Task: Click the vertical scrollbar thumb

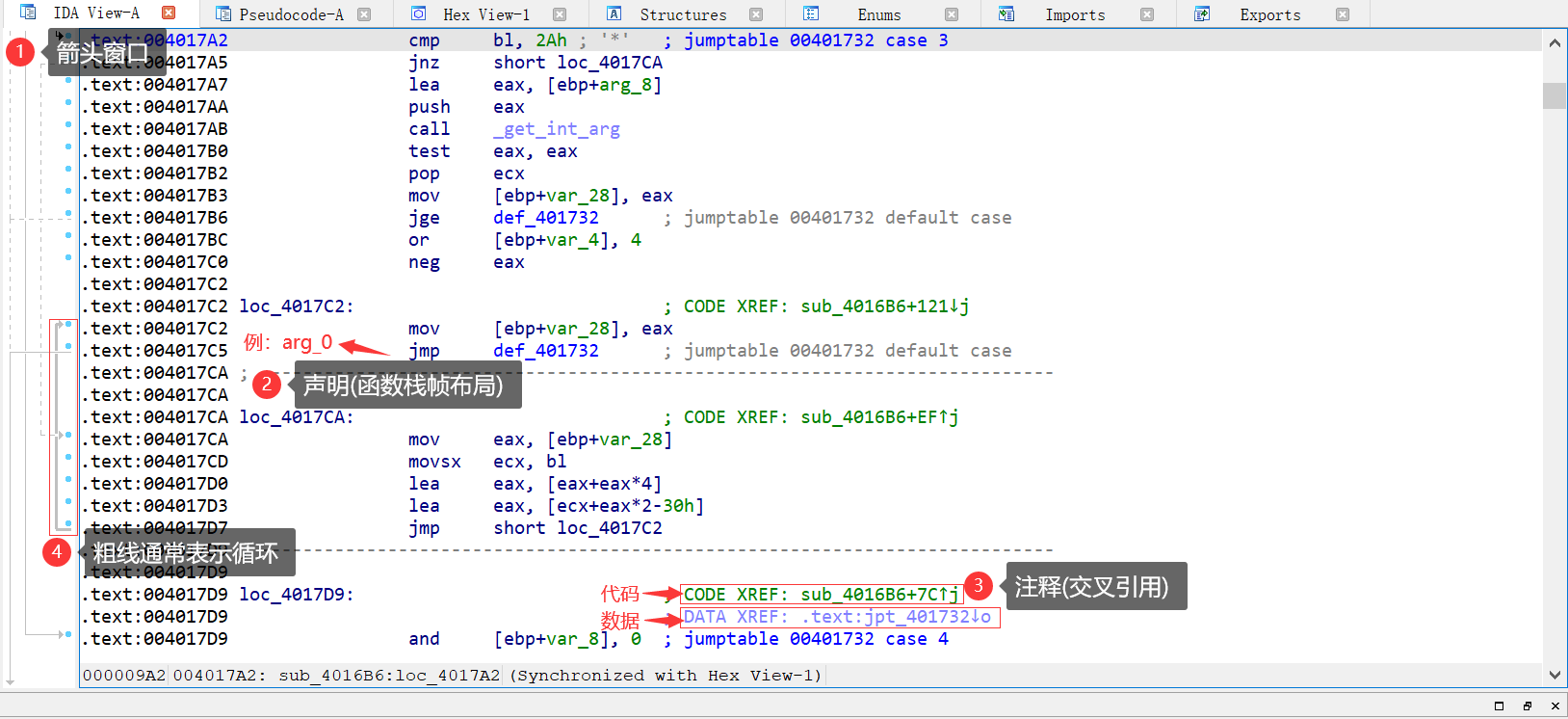Action: point(1555,95)
